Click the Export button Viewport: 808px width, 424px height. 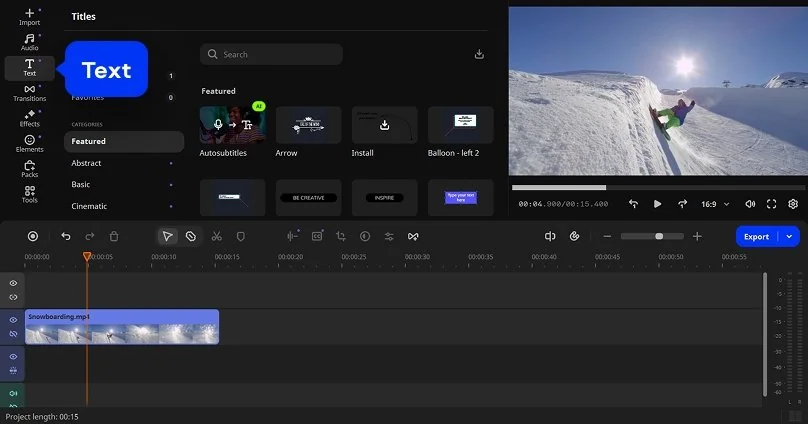757,236
